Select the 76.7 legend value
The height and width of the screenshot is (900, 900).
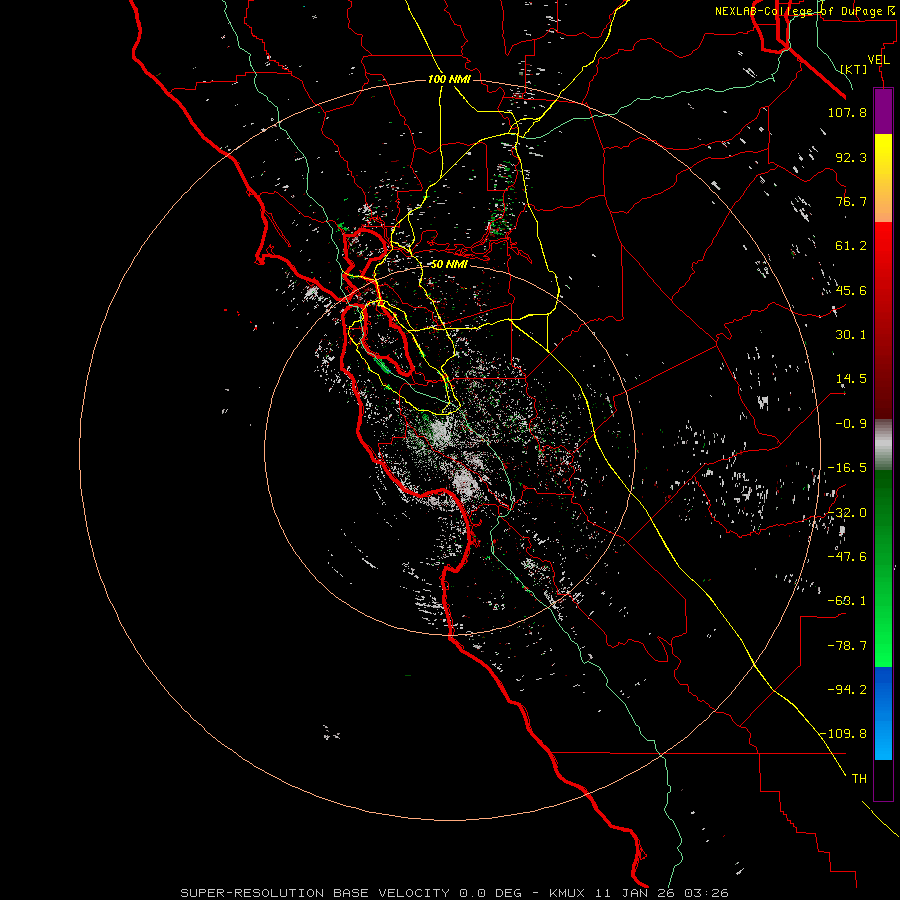851,201
